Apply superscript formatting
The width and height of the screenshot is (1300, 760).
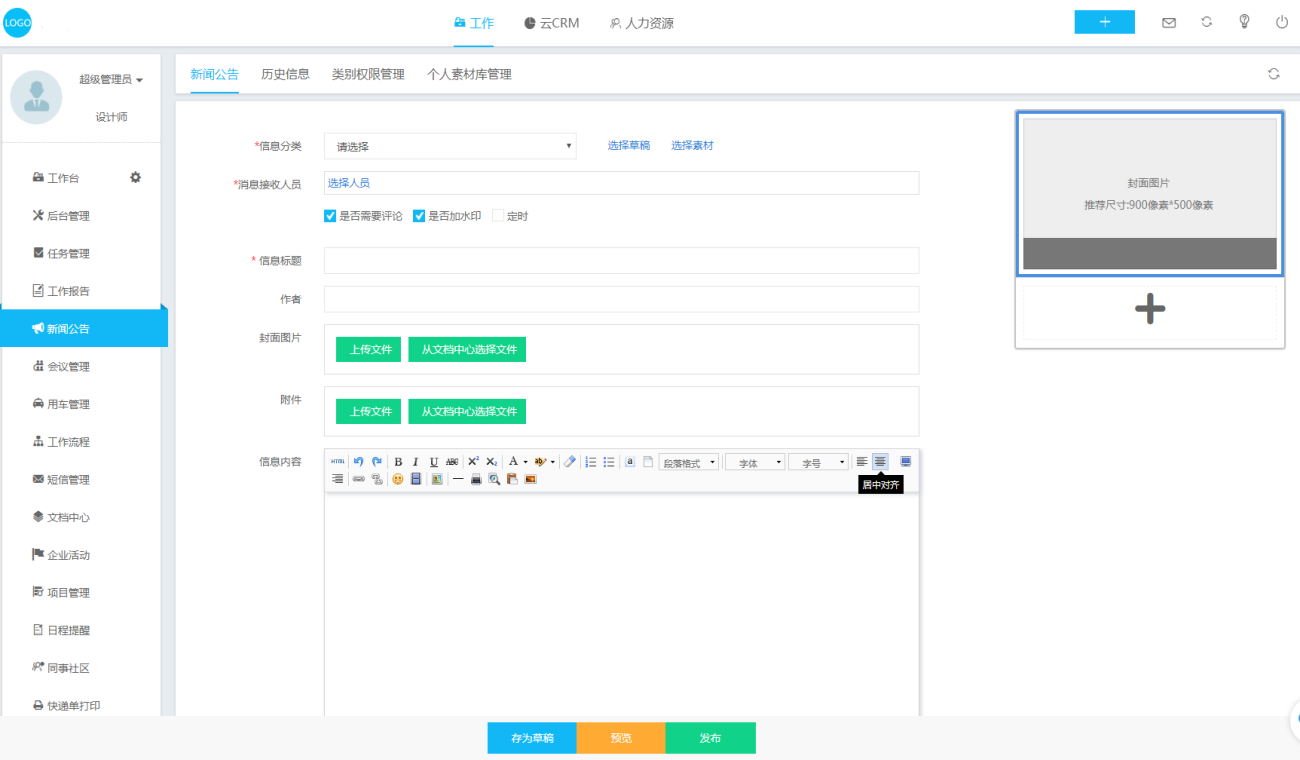click(473, 462)
